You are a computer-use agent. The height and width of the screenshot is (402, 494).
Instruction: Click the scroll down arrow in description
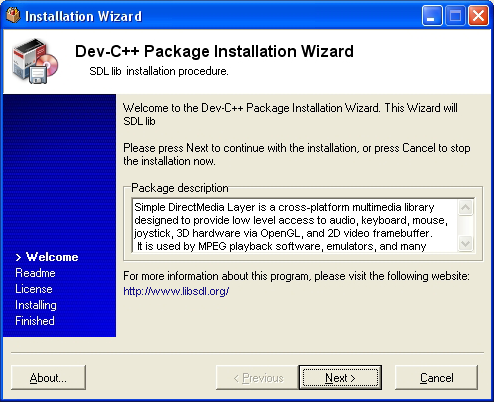tap(465, 243)
